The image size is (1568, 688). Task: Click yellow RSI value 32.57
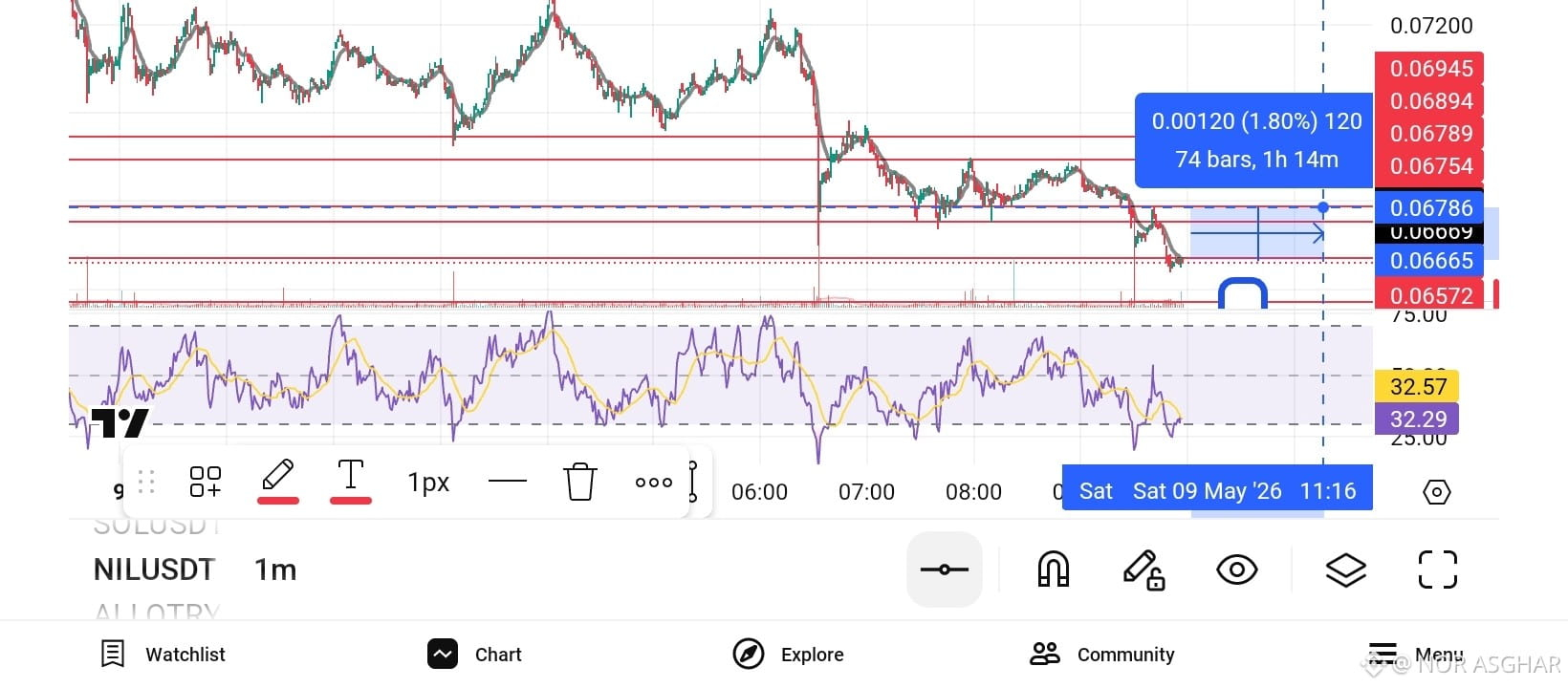pos(1416,386)
